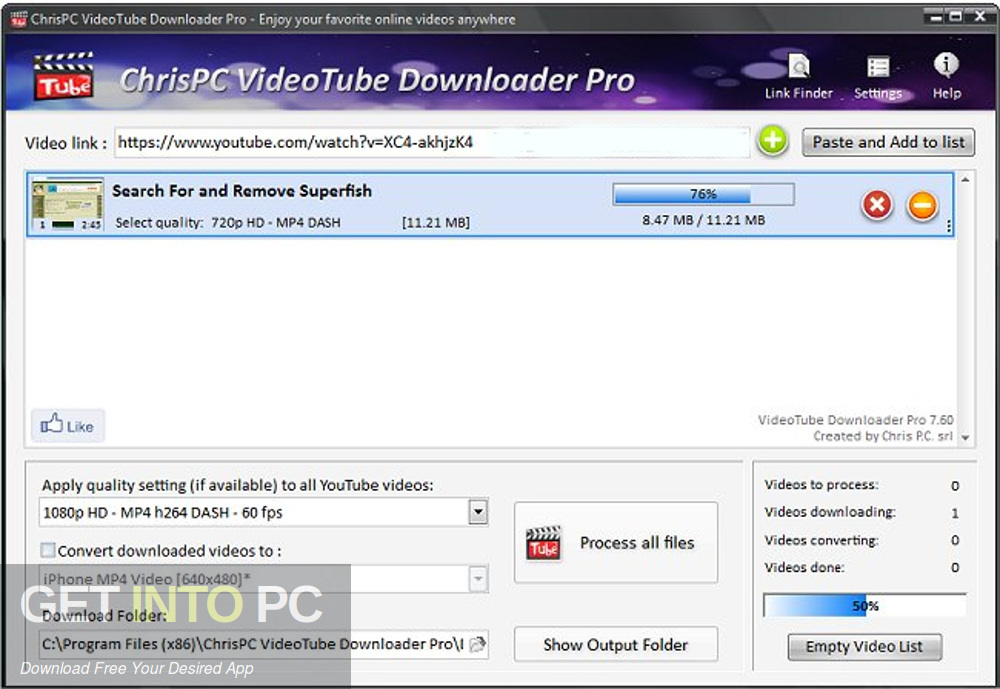Click the thumbs-up Like button
Viewport: 1000px width, 689px height.
[x=68, y=426]
